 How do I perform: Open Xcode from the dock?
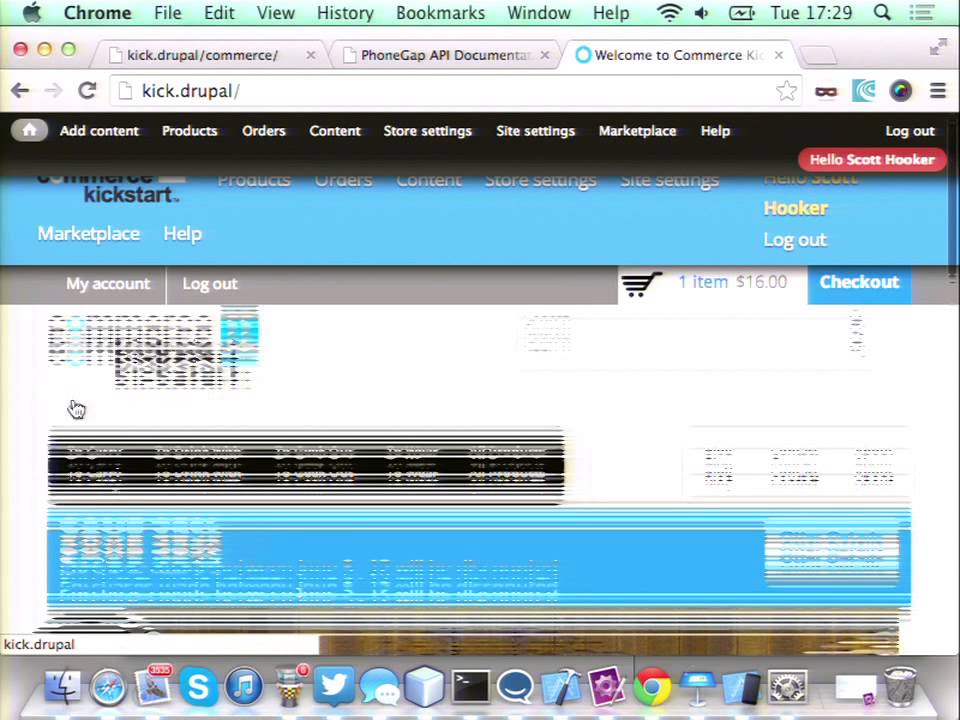click(561, 686)
